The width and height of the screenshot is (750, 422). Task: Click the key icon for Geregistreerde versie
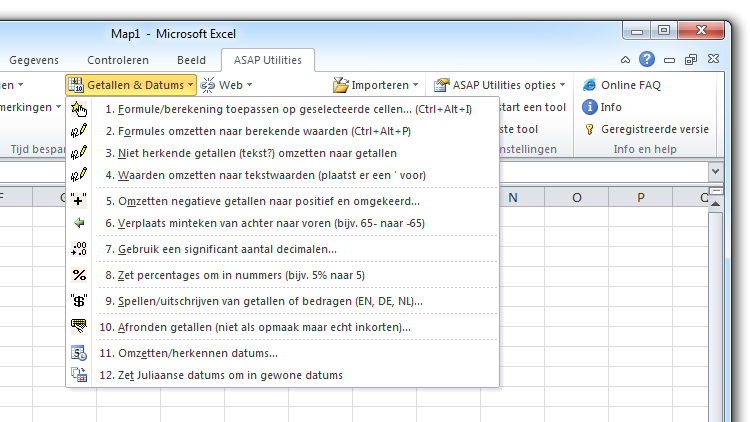click(x=589, y=129)
